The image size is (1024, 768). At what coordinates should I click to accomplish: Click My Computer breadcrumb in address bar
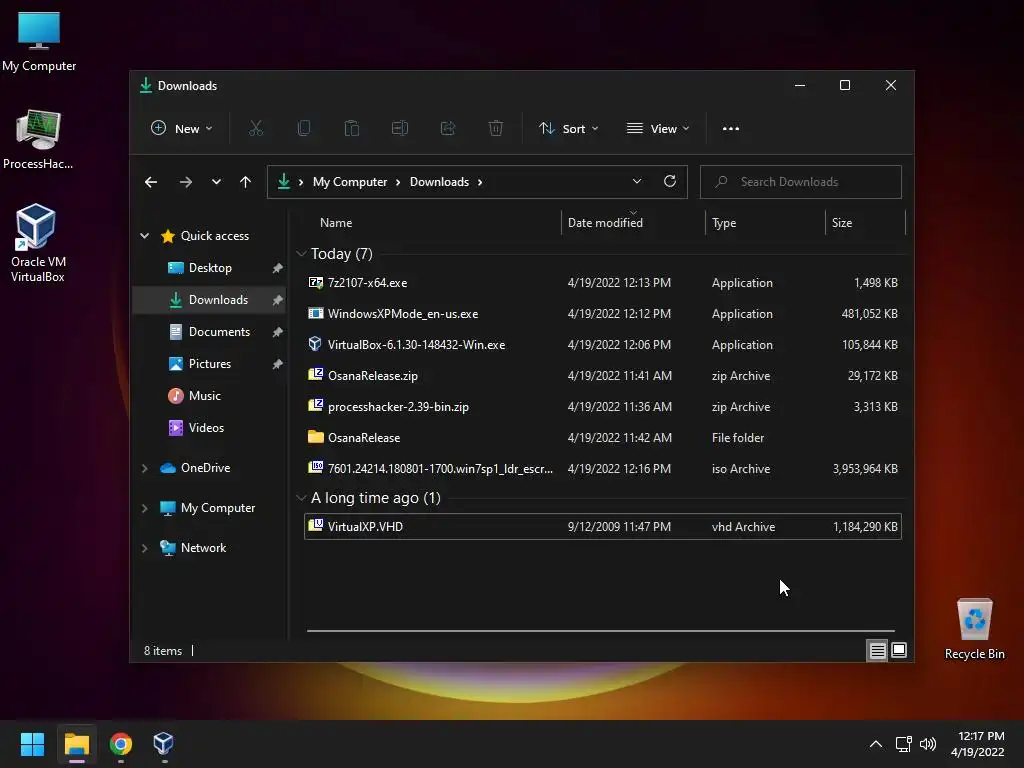[349, 182]
